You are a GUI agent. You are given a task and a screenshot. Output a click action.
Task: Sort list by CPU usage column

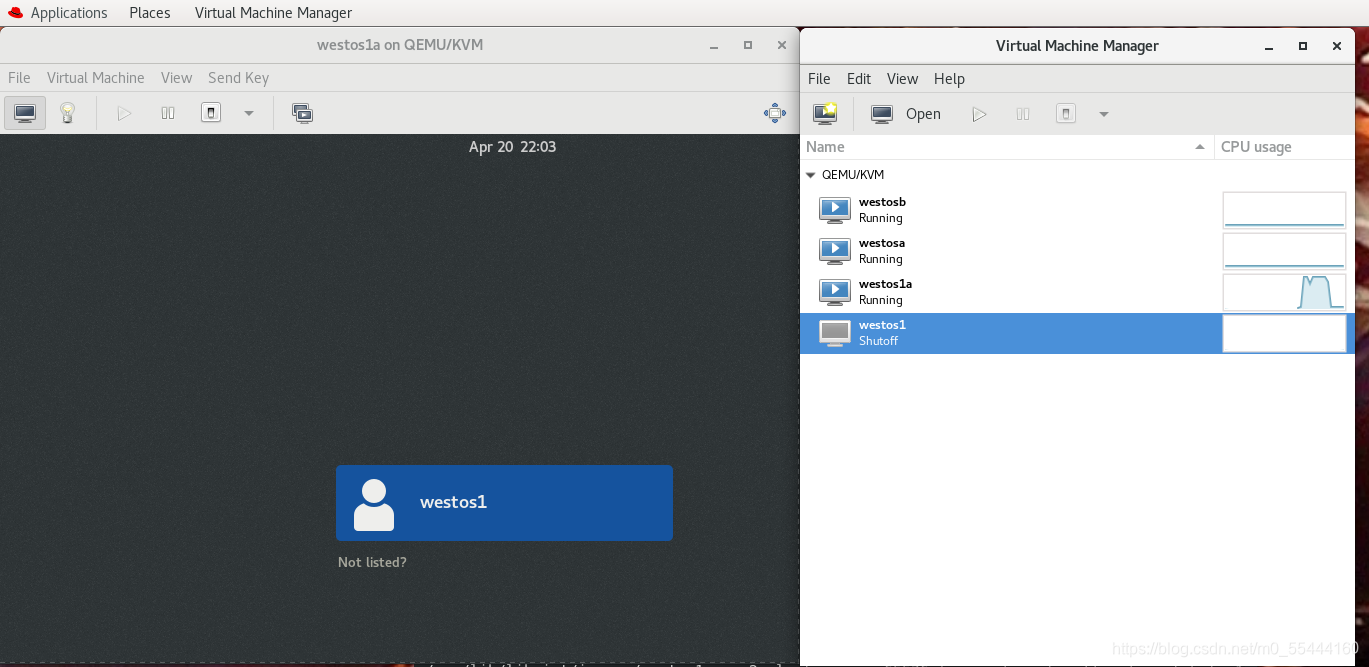[1284, 147]
